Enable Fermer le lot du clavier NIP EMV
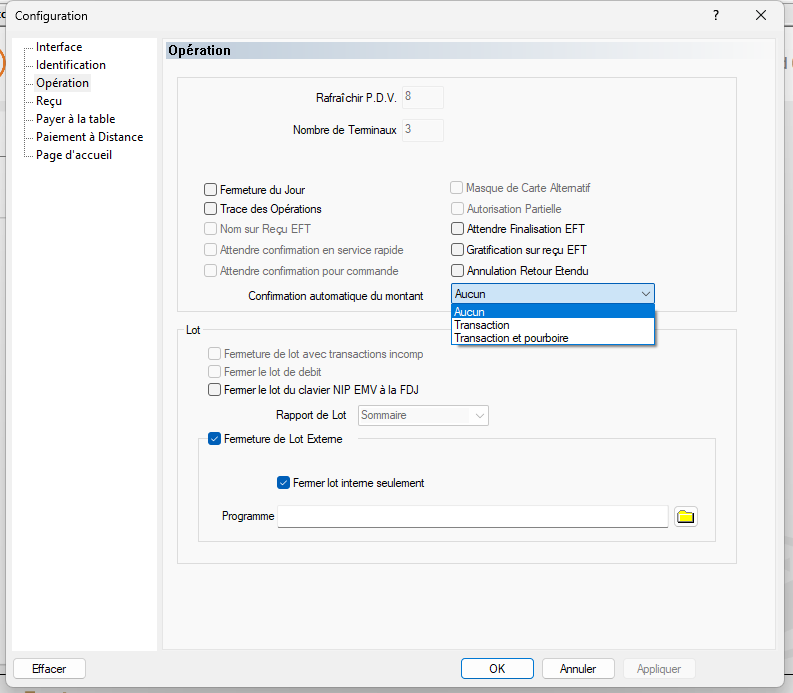793x693 pixels. 214,390
